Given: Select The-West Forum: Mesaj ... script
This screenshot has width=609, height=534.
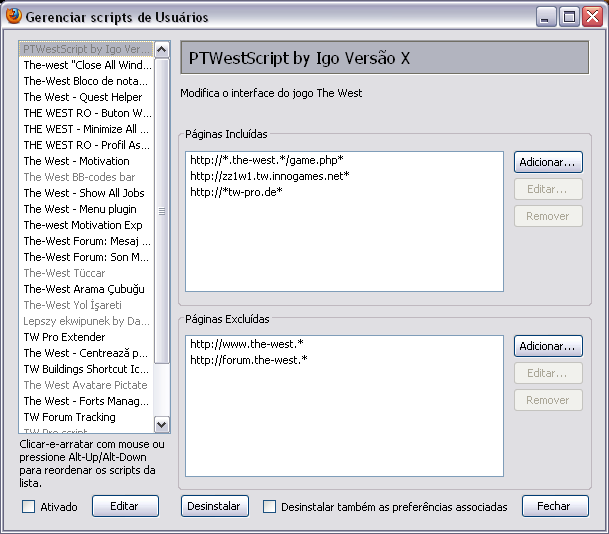Looking at the screenshot, I should 86,241.
